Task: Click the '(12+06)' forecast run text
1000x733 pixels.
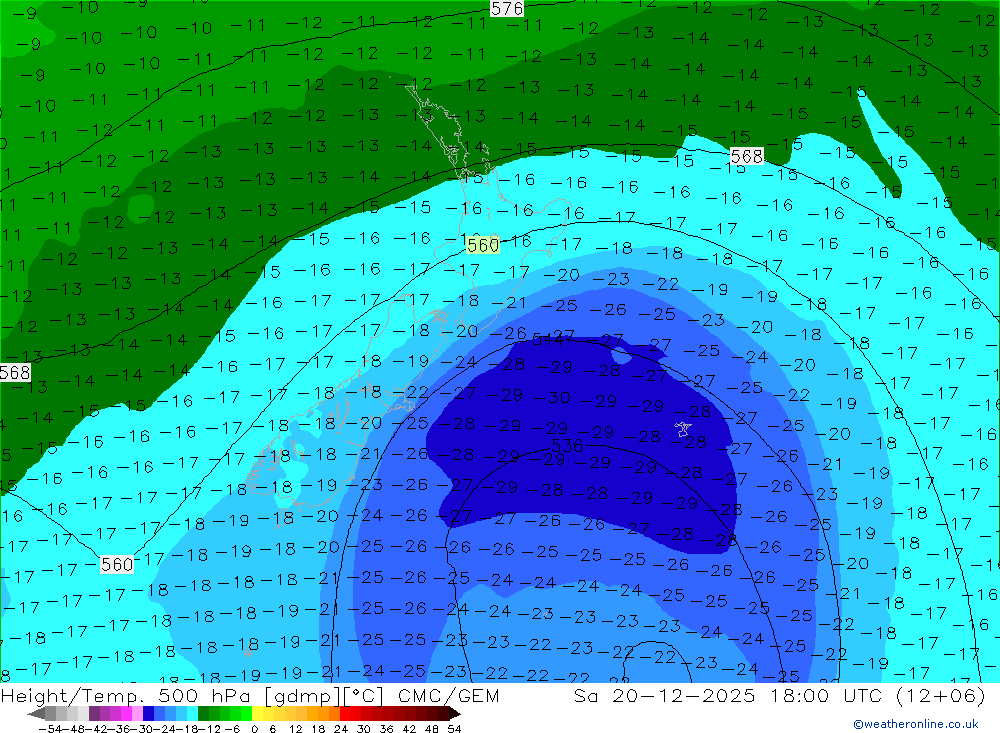Action: 940,695
